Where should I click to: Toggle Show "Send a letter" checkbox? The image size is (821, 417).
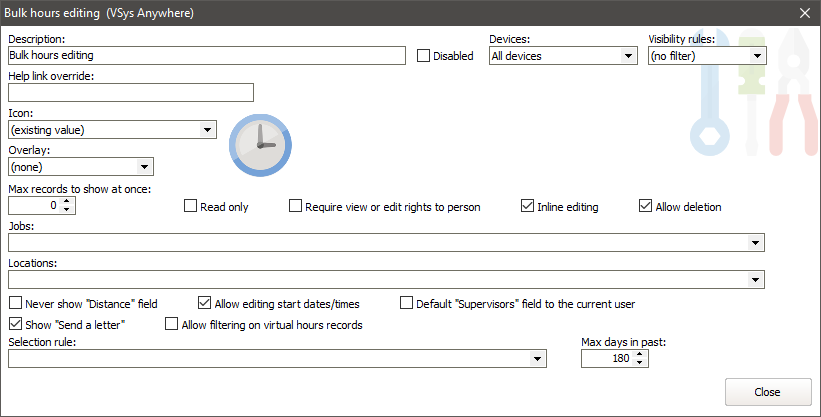[15, 324]
